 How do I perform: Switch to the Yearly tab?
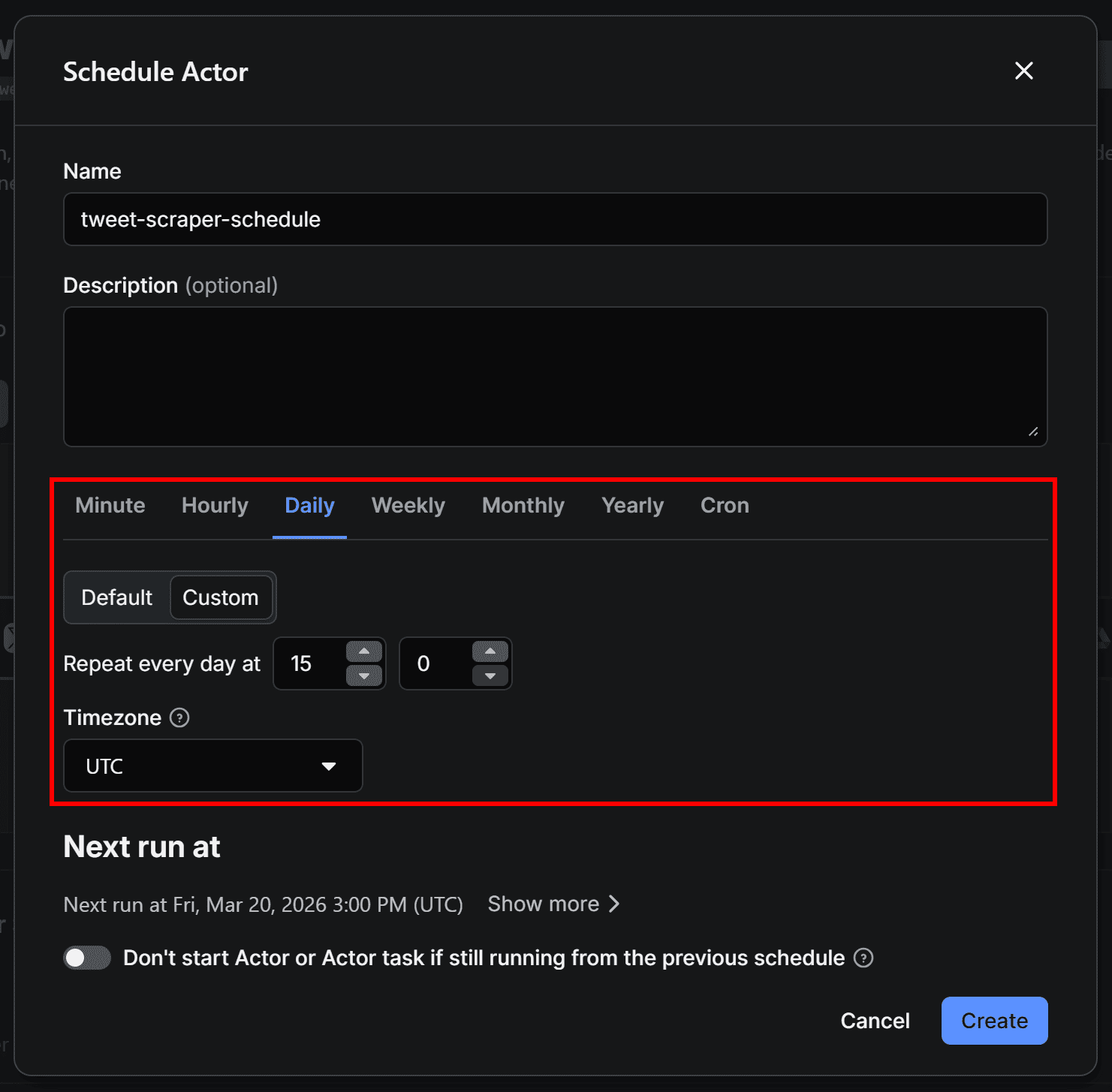click(x=631, y=505)
